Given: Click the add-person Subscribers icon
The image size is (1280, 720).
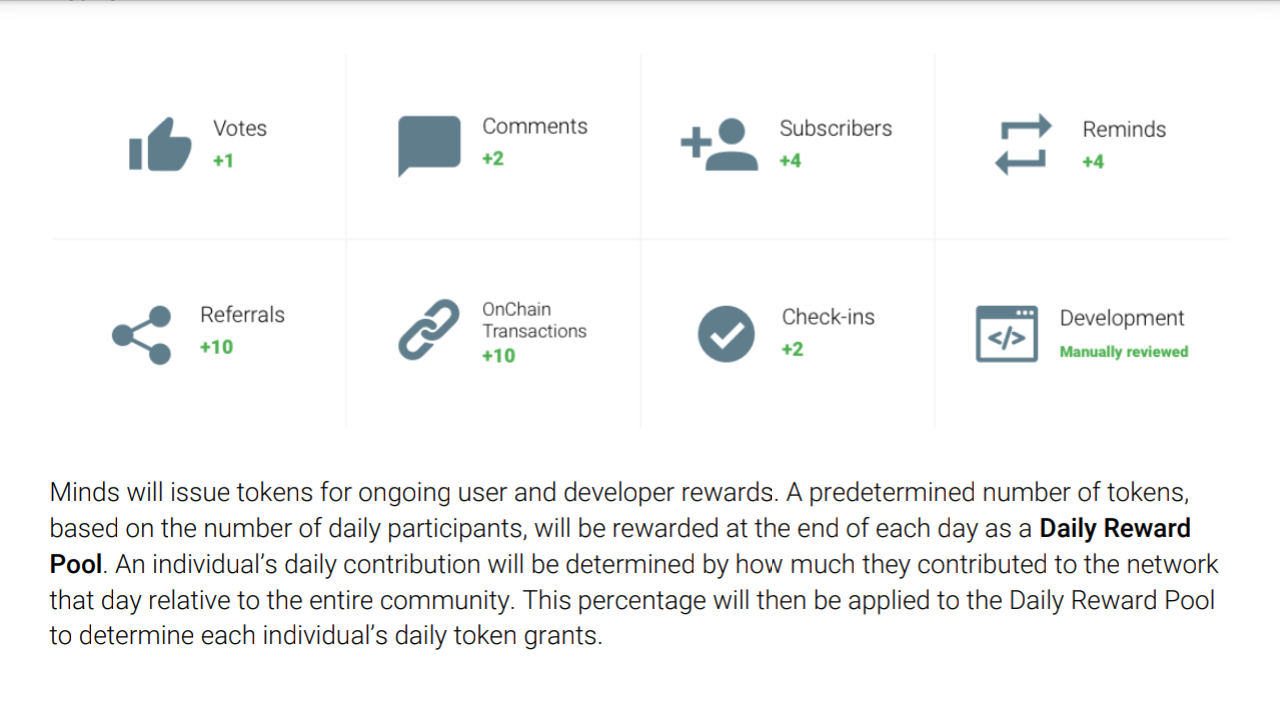Looking at the screenshot, I should coord(719,145).
